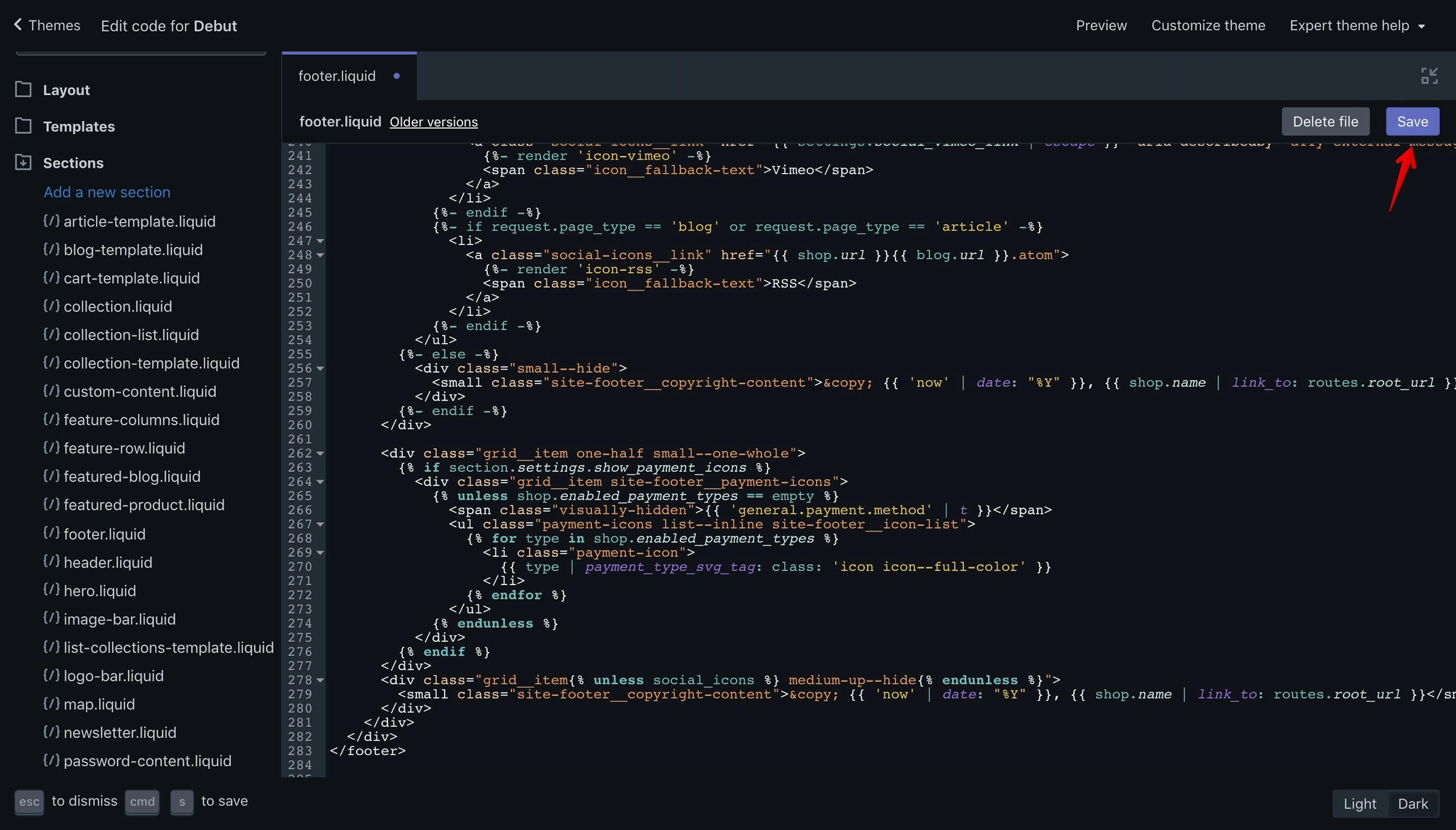Click line number 260 in gutter

point(300,425)
